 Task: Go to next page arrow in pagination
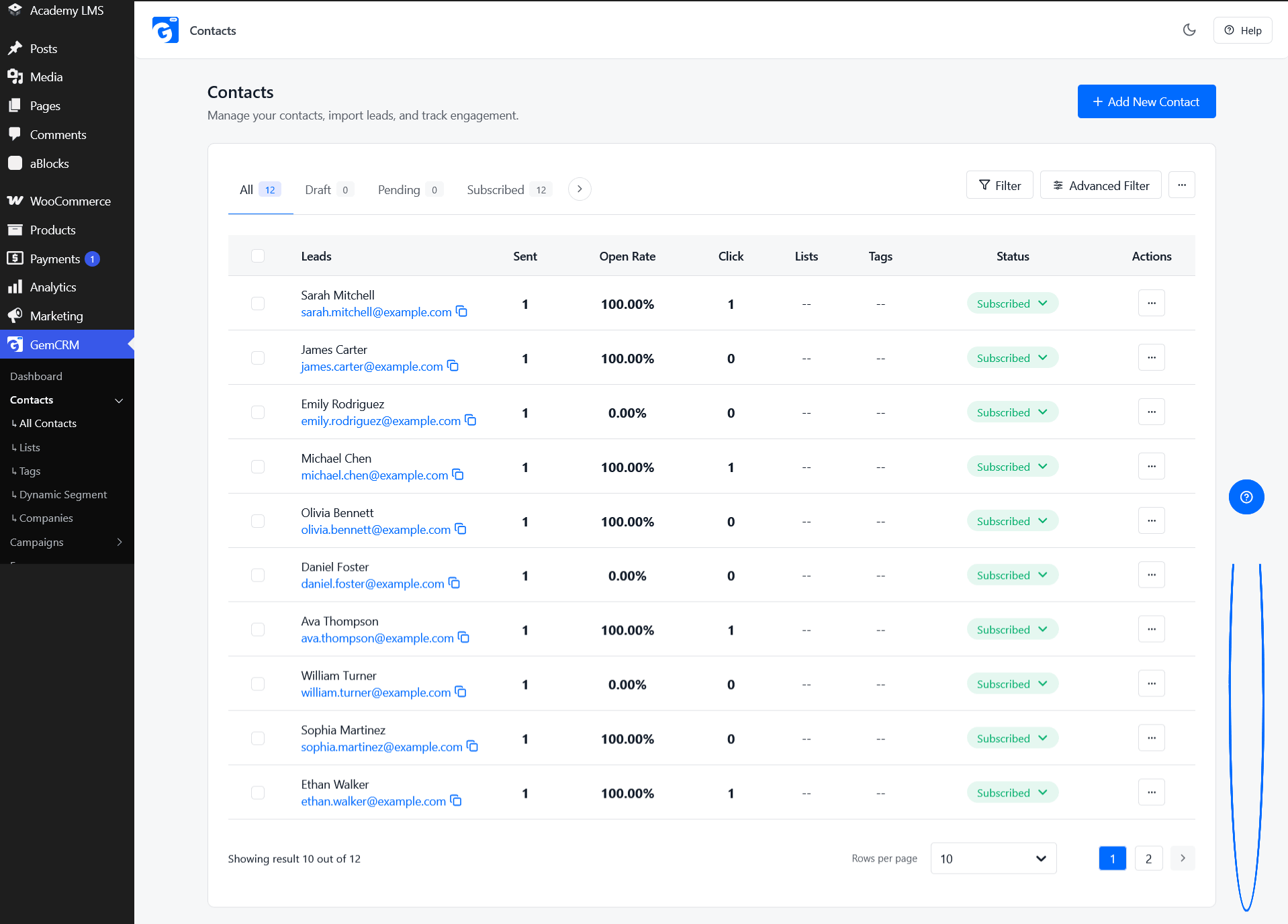point(1183,858)
